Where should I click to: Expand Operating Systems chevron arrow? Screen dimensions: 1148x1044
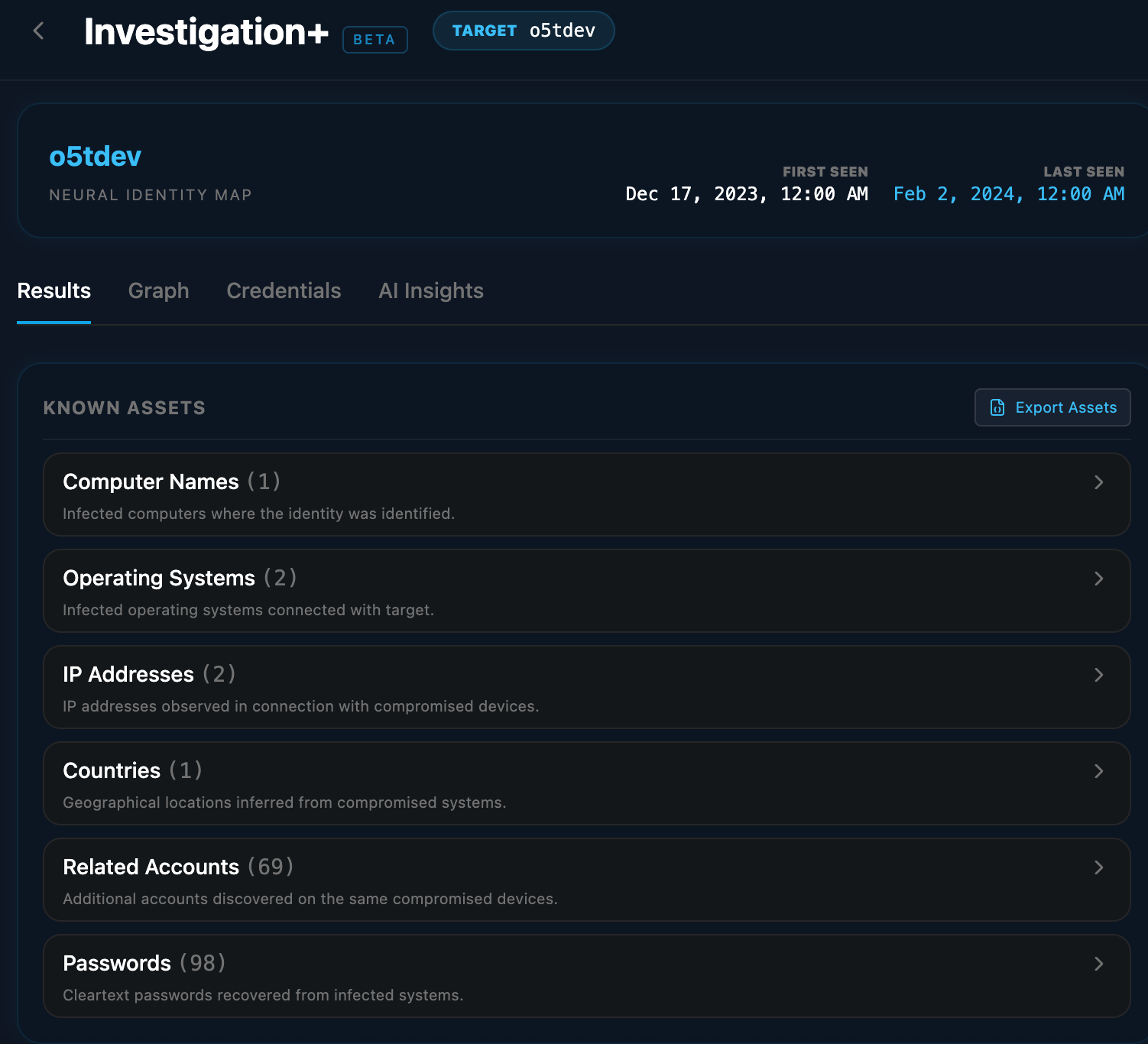click(1098, 579)
